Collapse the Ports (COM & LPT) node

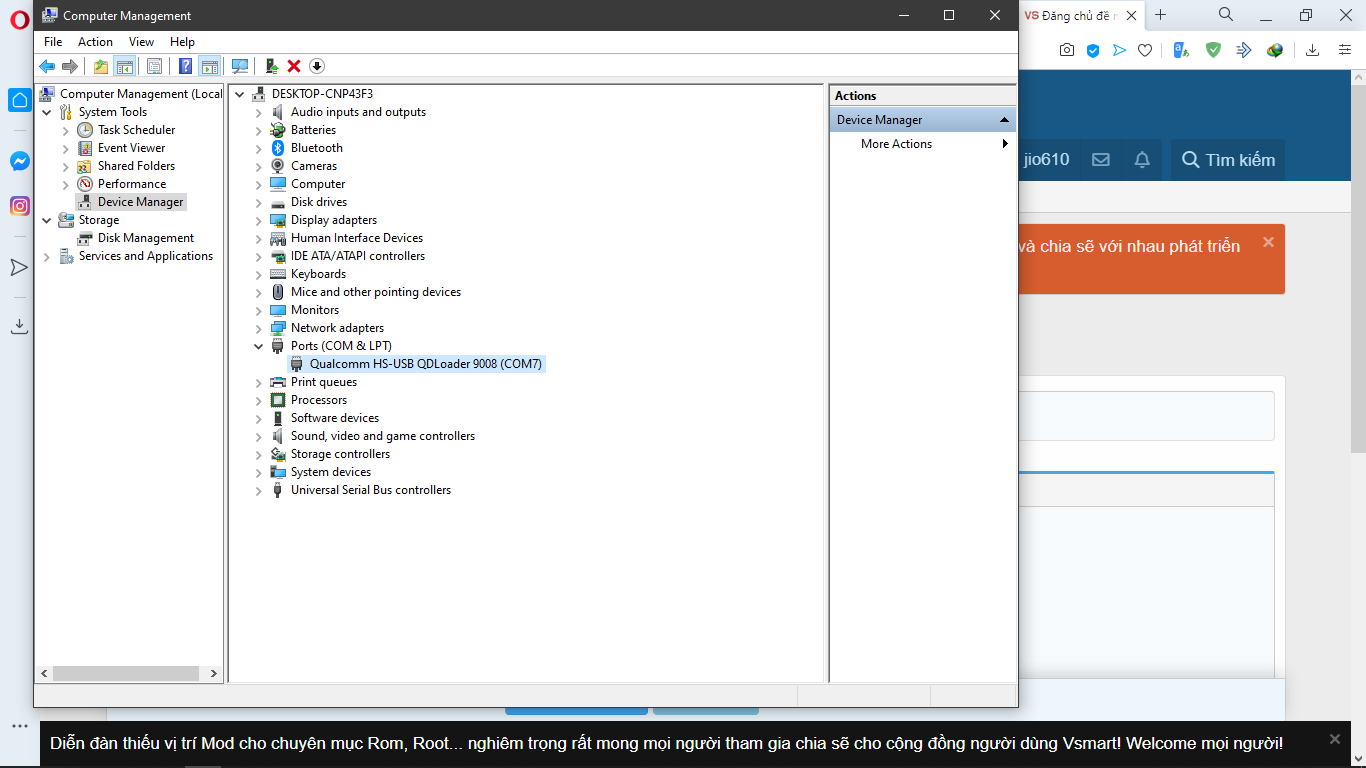click(x=258, y=346)
